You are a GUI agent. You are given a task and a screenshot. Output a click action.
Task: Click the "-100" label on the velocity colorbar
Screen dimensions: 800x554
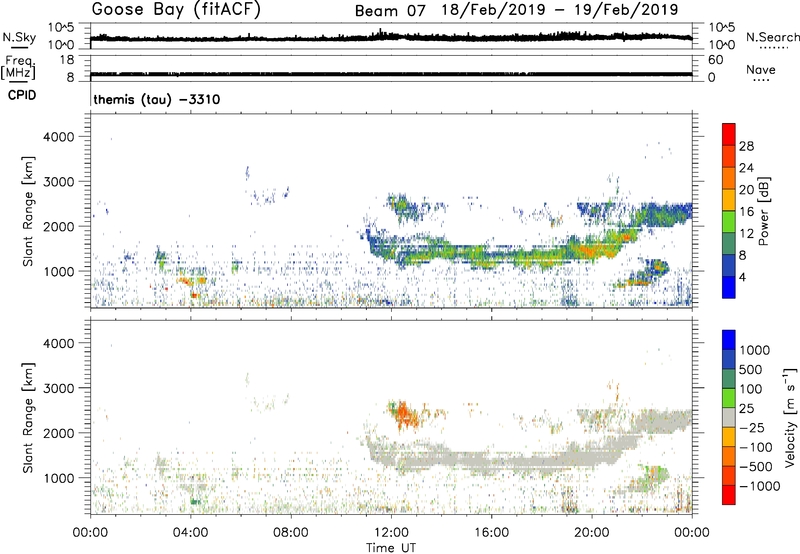point(756,447)
